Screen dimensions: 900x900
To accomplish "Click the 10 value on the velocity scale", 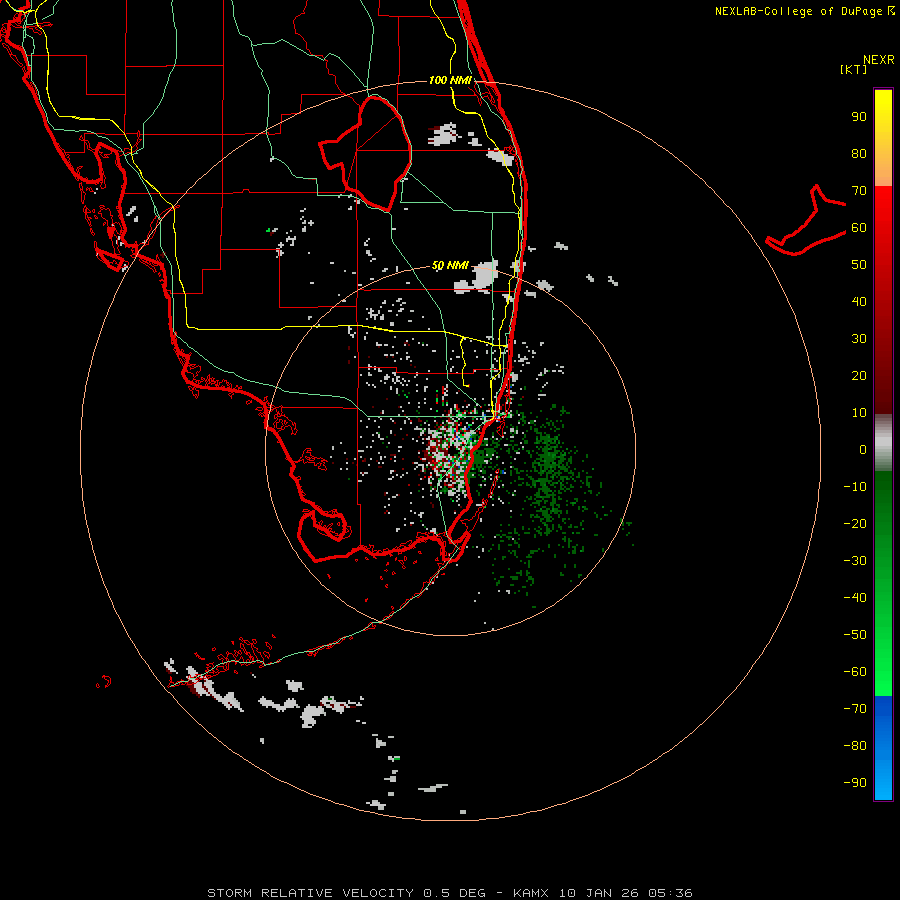I will pyautogui.click(x=859, y=413).
